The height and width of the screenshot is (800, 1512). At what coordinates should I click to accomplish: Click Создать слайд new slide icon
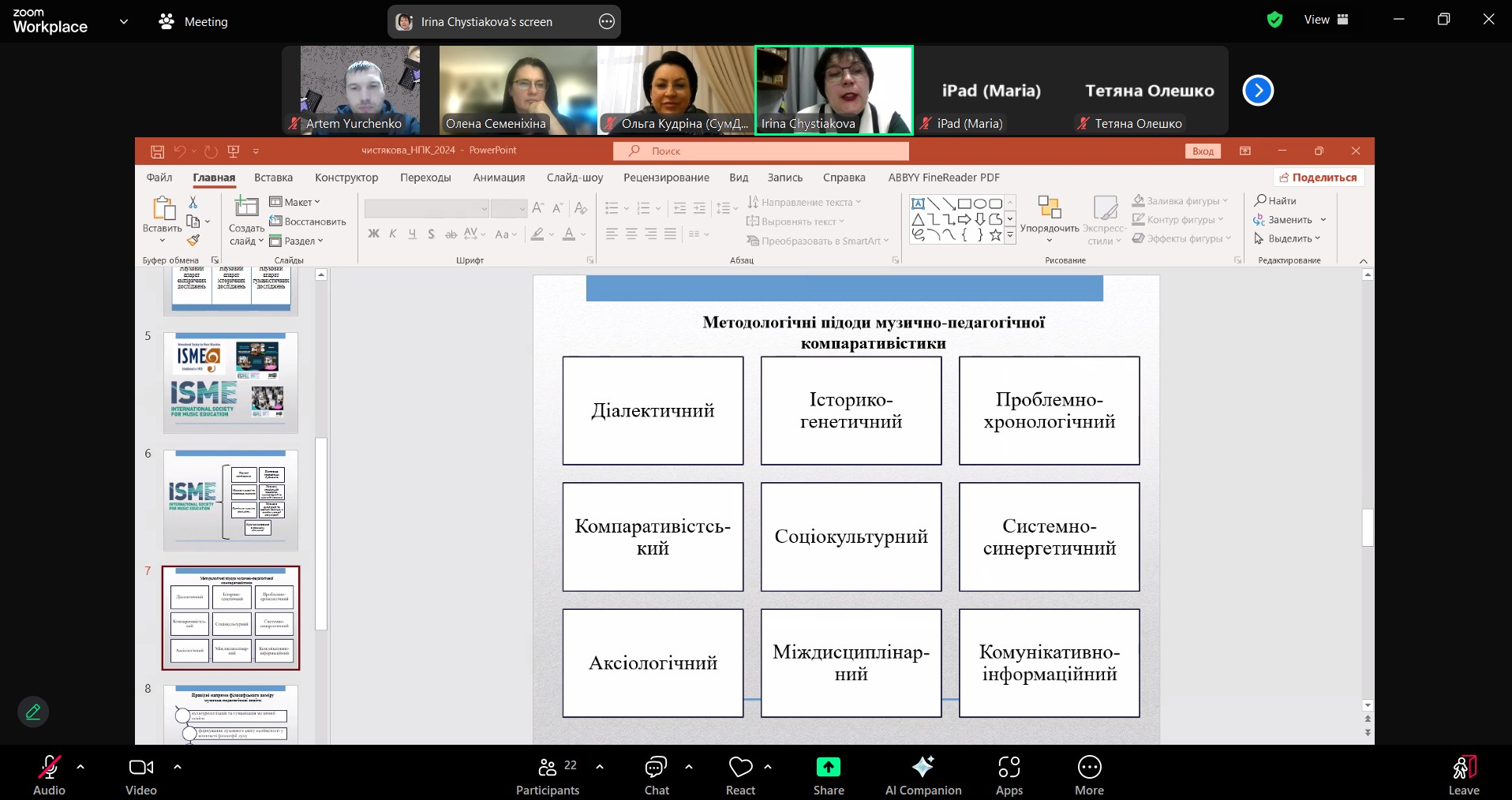pyautogui.click(x=247, y=207)
